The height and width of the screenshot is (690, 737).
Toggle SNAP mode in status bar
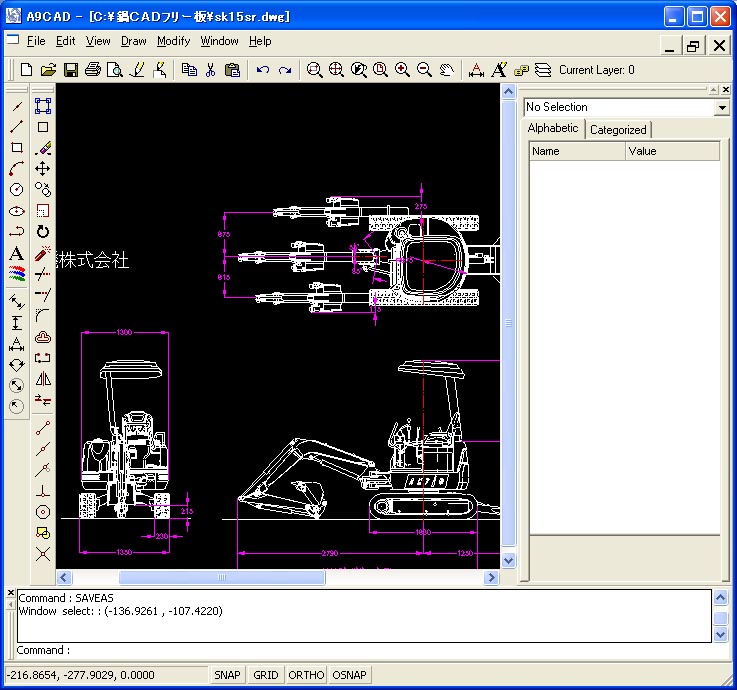pos(227,675)
